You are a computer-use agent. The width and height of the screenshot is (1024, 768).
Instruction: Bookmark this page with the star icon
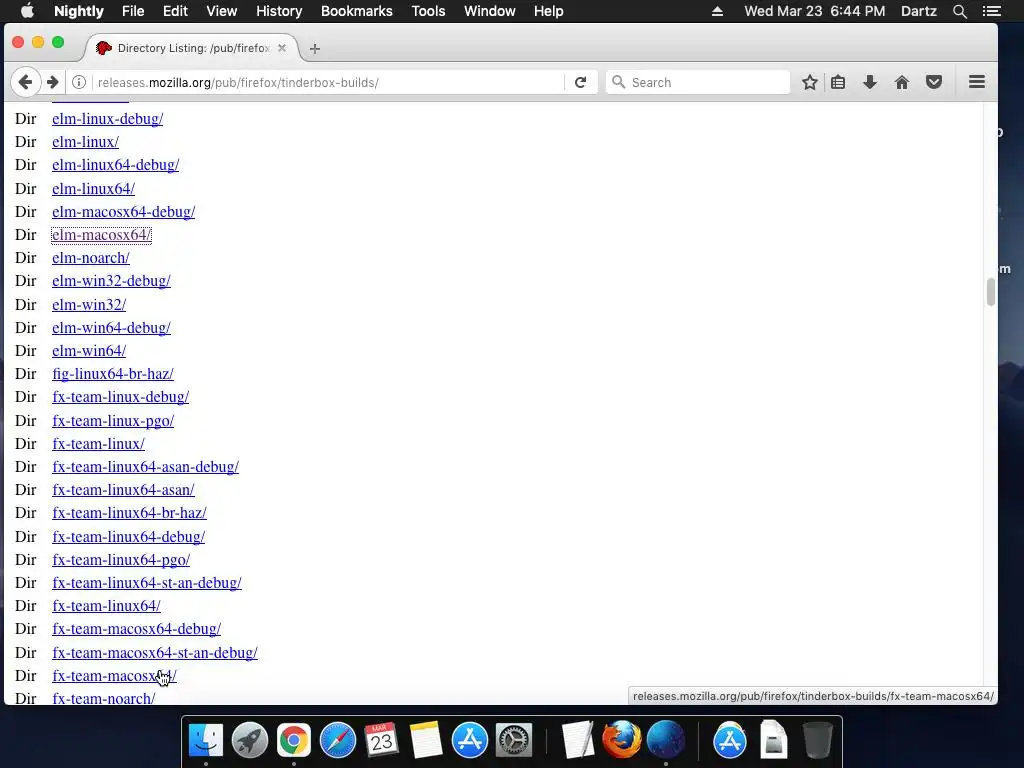(810, 82)
